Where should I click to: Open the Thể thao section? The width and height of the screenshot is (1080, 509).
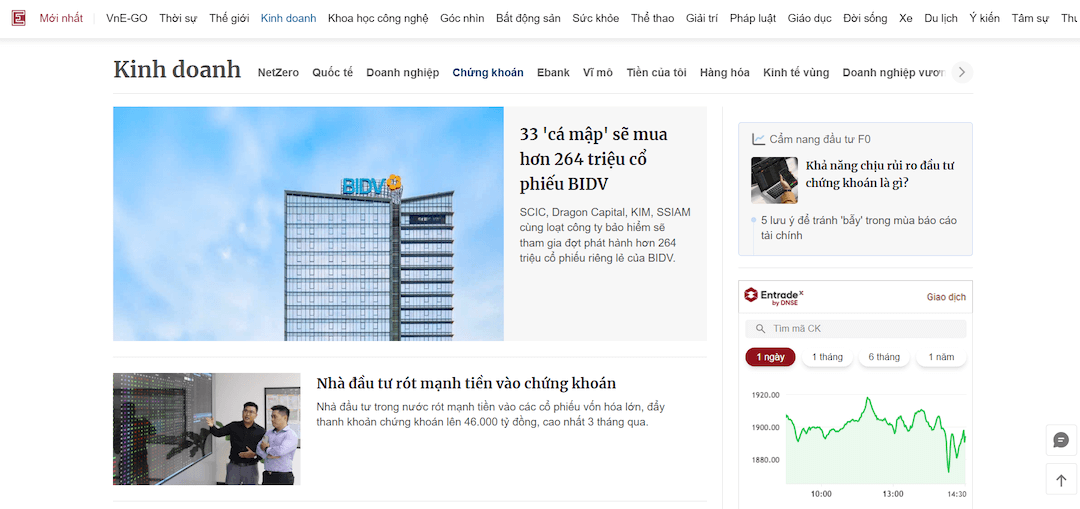coord(652,19)
